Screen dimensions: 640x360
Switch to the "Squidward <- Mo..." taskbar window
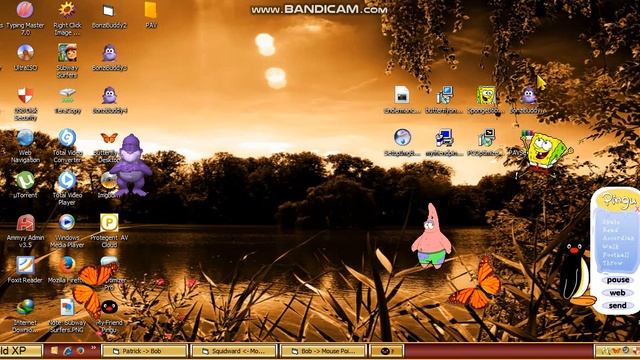234,351
